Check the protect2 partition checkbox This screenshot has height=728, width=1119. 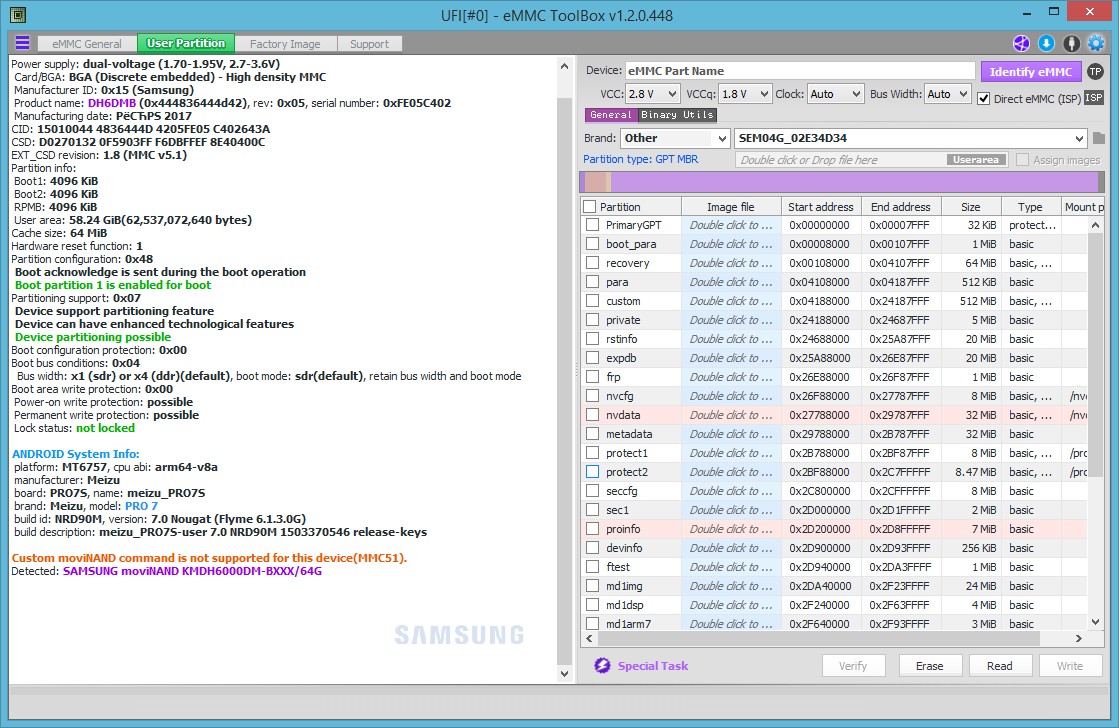pyautogui.click(x=592, y=472)
